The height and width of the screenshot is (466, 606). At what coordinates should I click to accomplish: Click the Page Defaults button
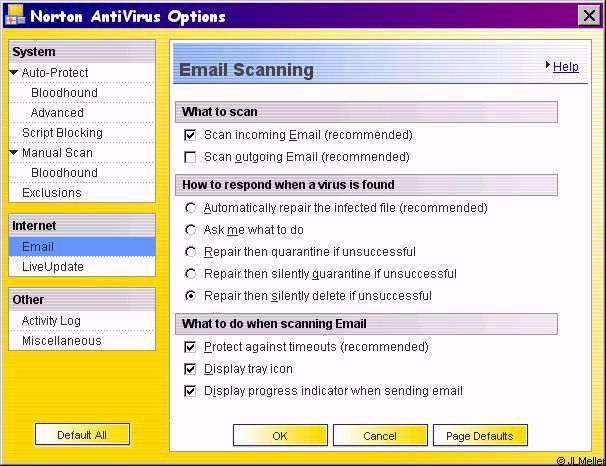click(x=480, y=435)
